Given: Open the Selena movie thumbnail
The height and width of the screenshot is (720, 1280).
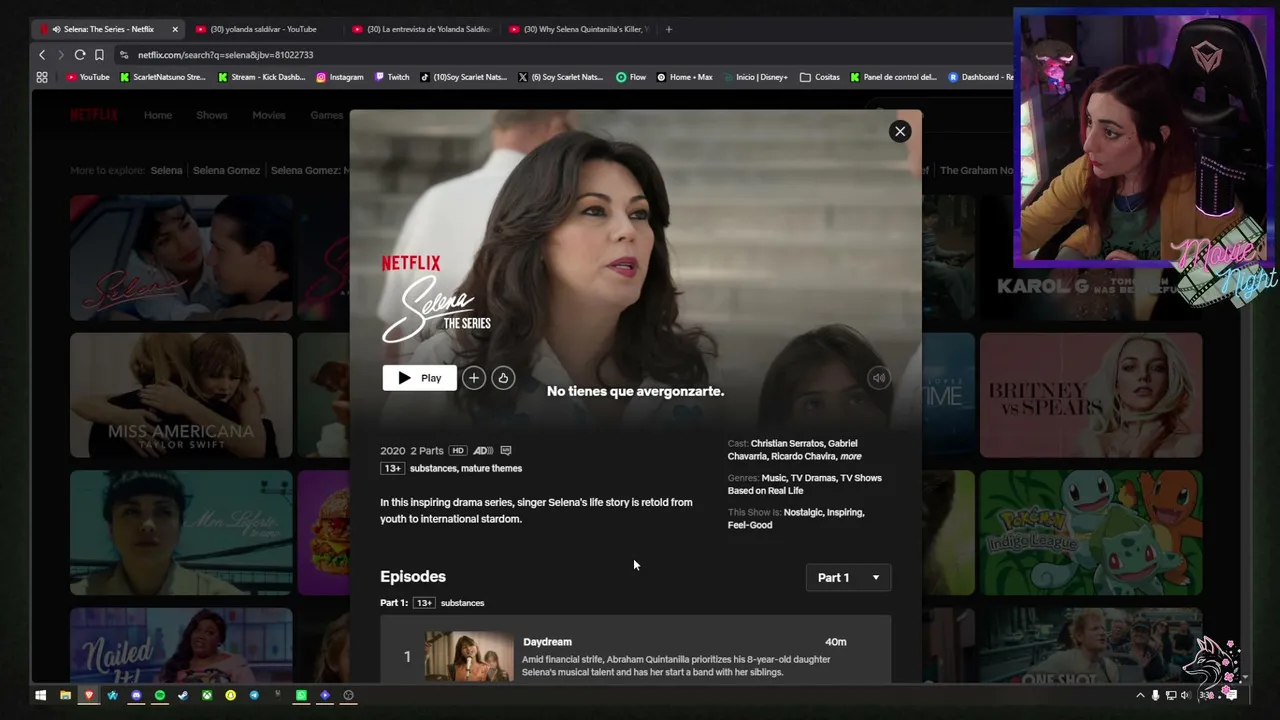Looking at the screenshot, I should tap(181, 258).
